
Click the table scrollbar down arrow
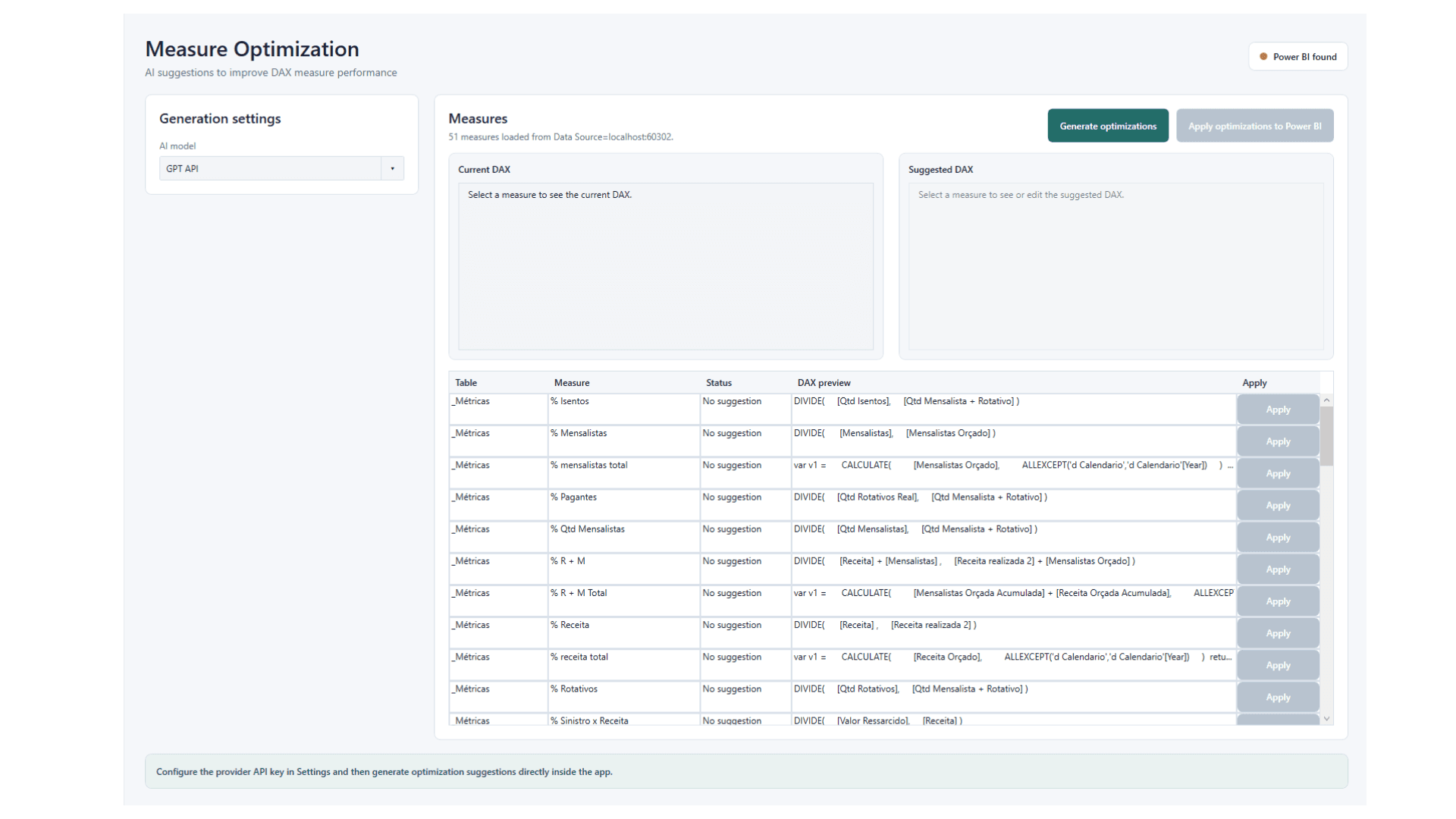pyautogui.click(x=1326, y=719)
